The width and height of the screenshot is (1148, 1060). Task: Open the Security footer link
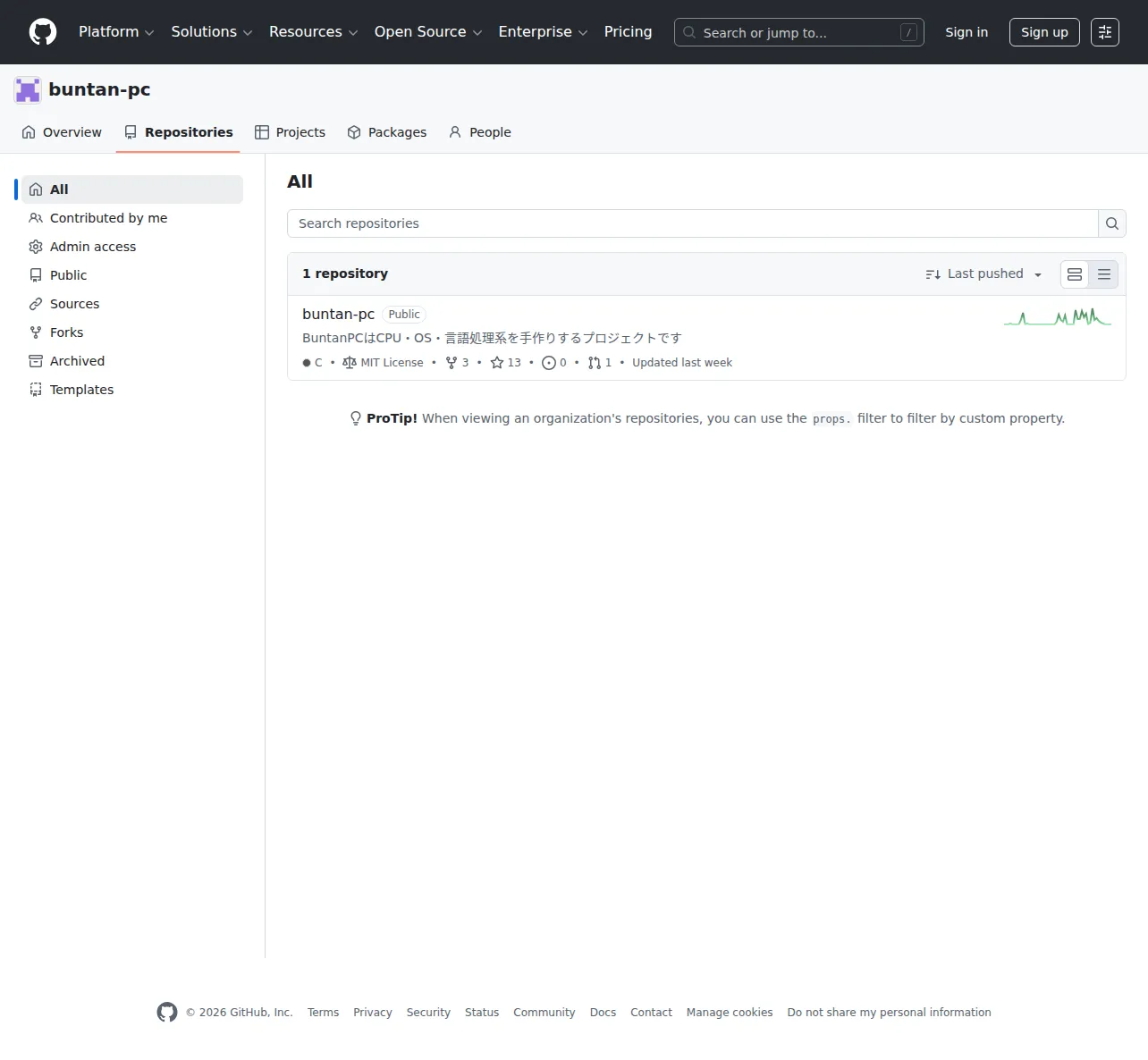pyautogui.click(x=428, y=1013)
